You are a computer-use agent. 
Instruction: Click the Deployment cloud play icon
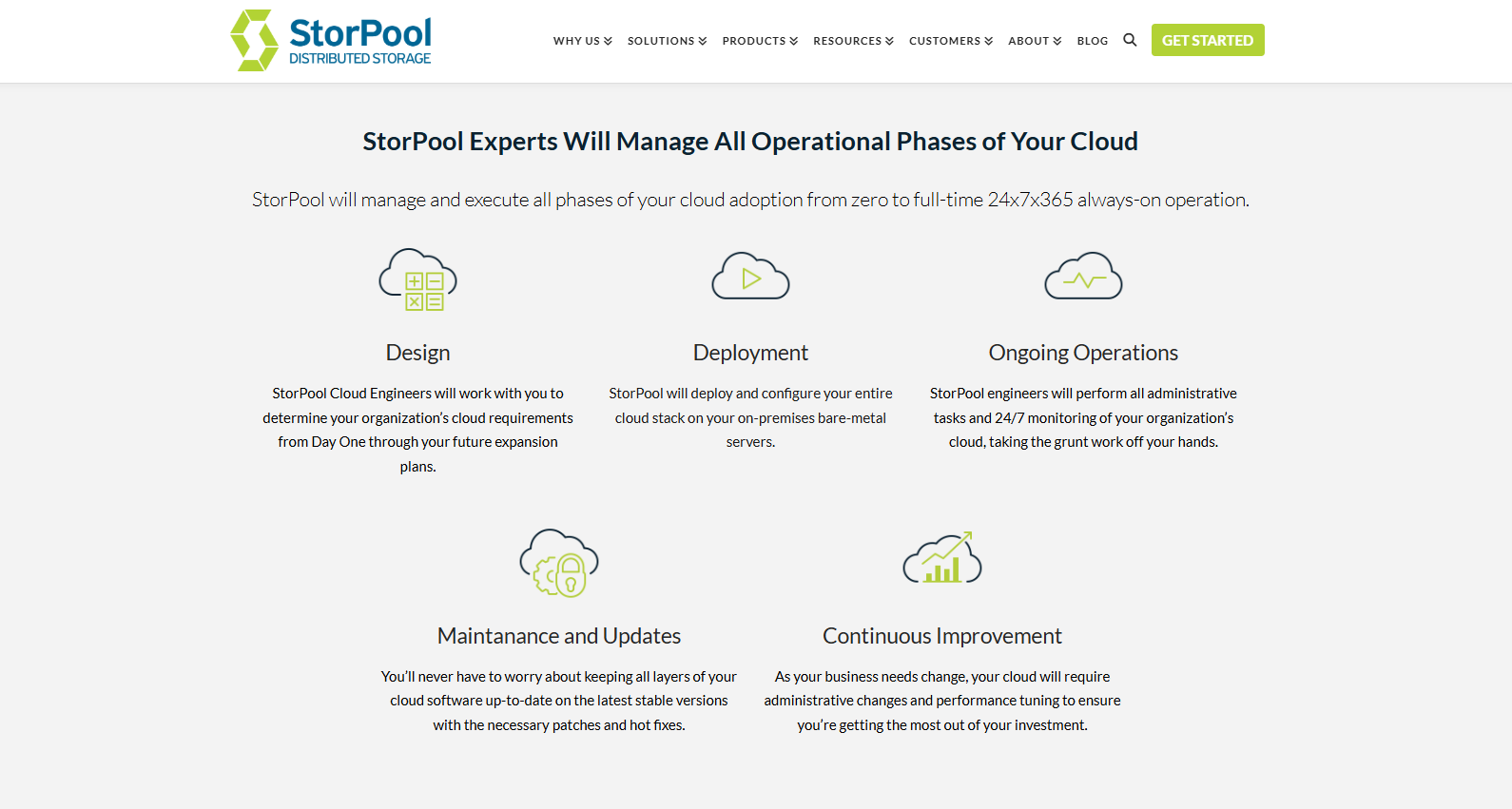(751, 277)
